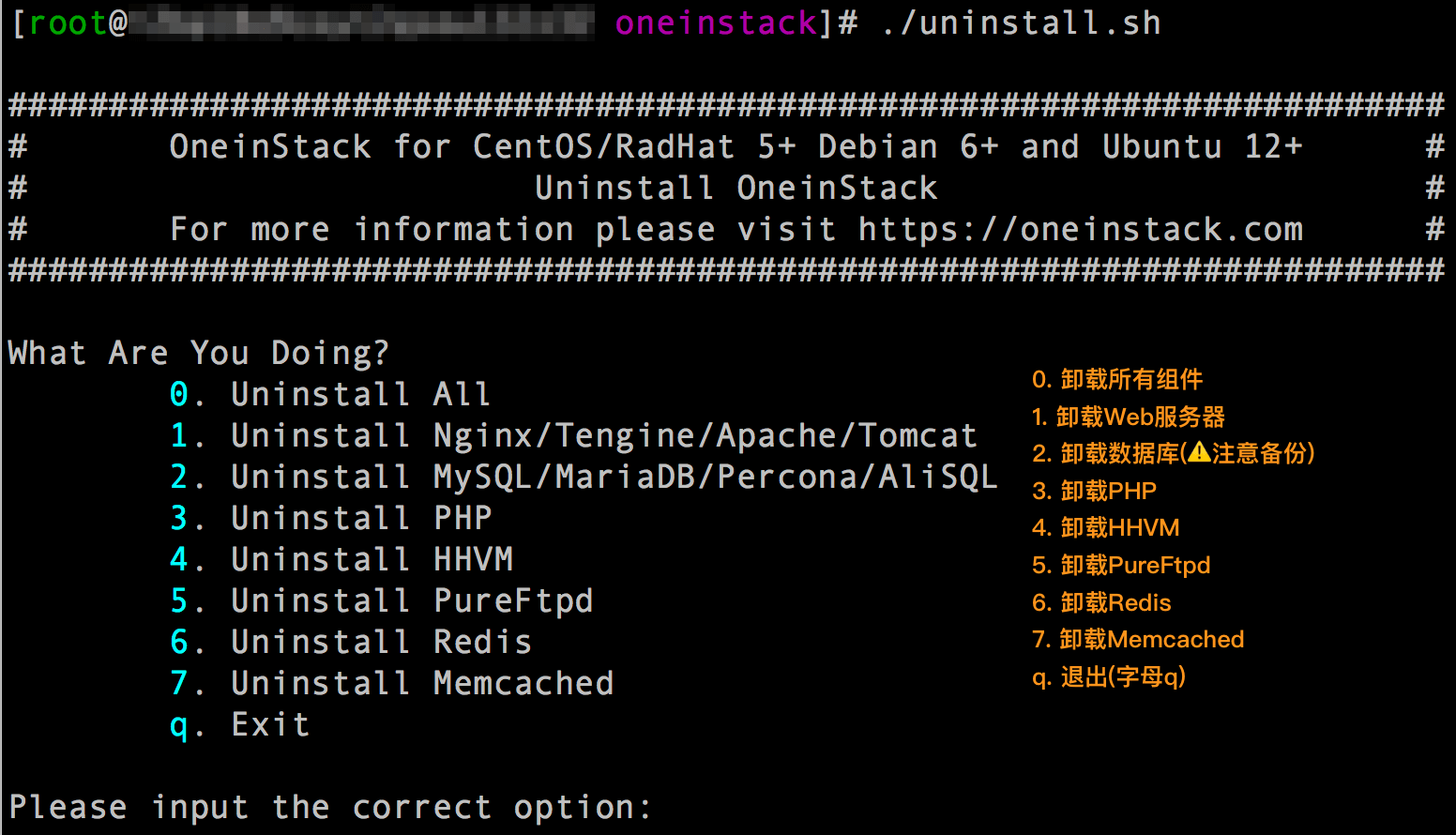Click the ./uninstall.sh command text
This screenshot has height=835, width=1456.
[x=1021, y=23]
